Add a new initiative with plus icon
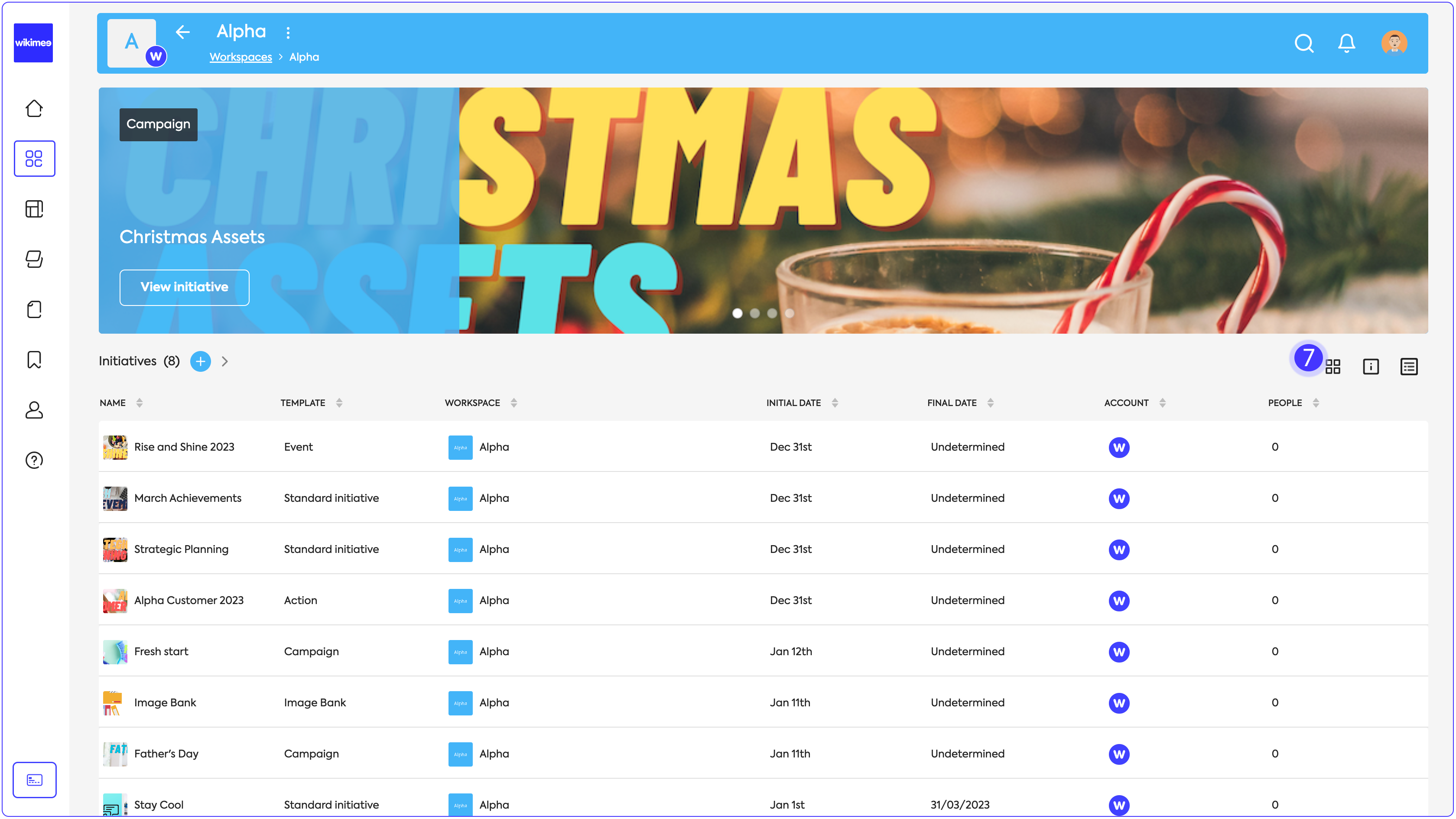The height and width of the screenshot is (819, 1456). pos(200,361)
